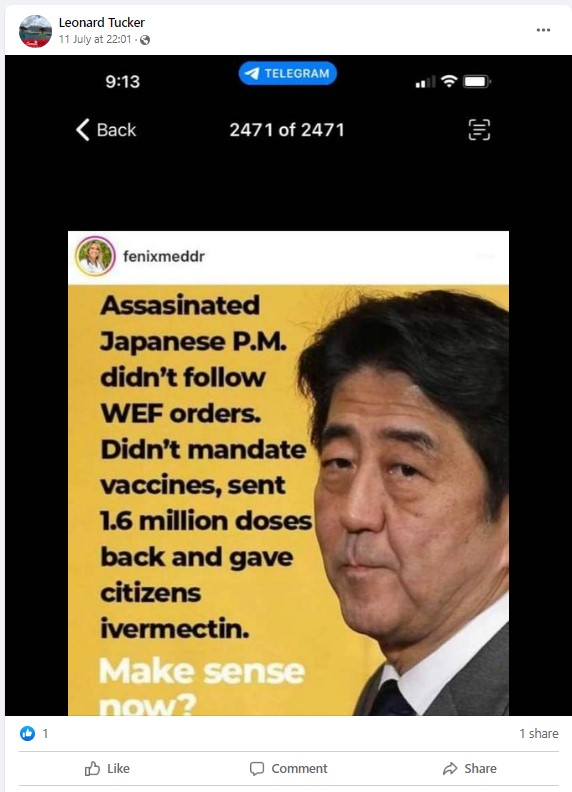Click the scan text icon beside 2471 of 2471

[x=479, y=130]
